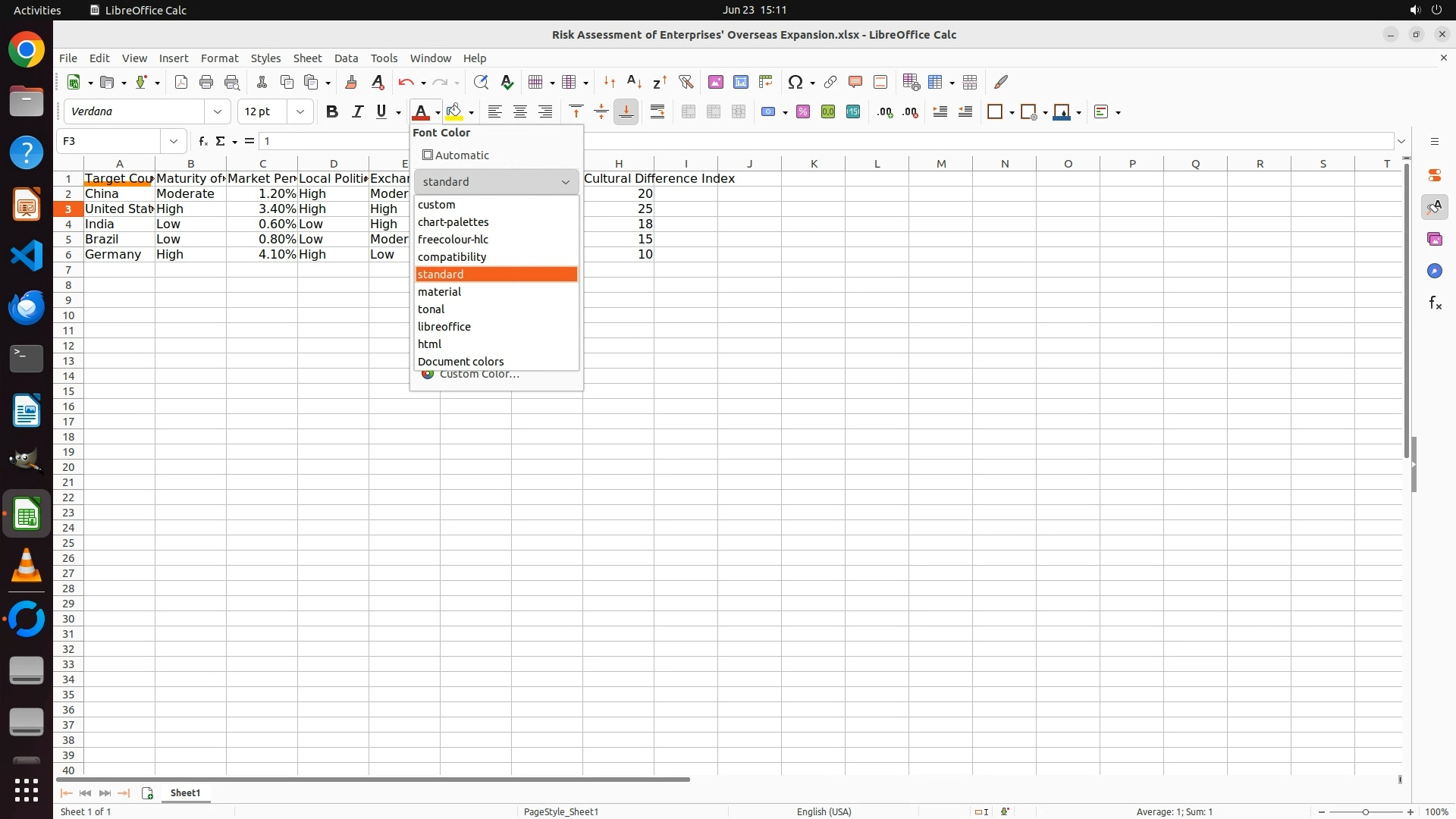Choose the libreoffice palette from list
1456x819 pixels.
click(x=444, y=327)
